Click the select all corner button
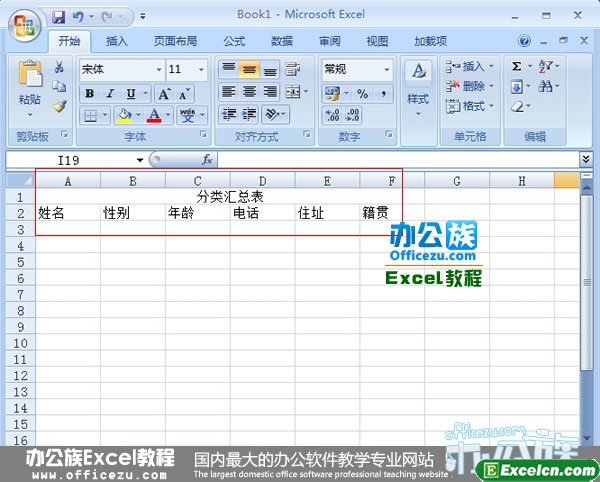Screen dimensions: 600x482 20,181
